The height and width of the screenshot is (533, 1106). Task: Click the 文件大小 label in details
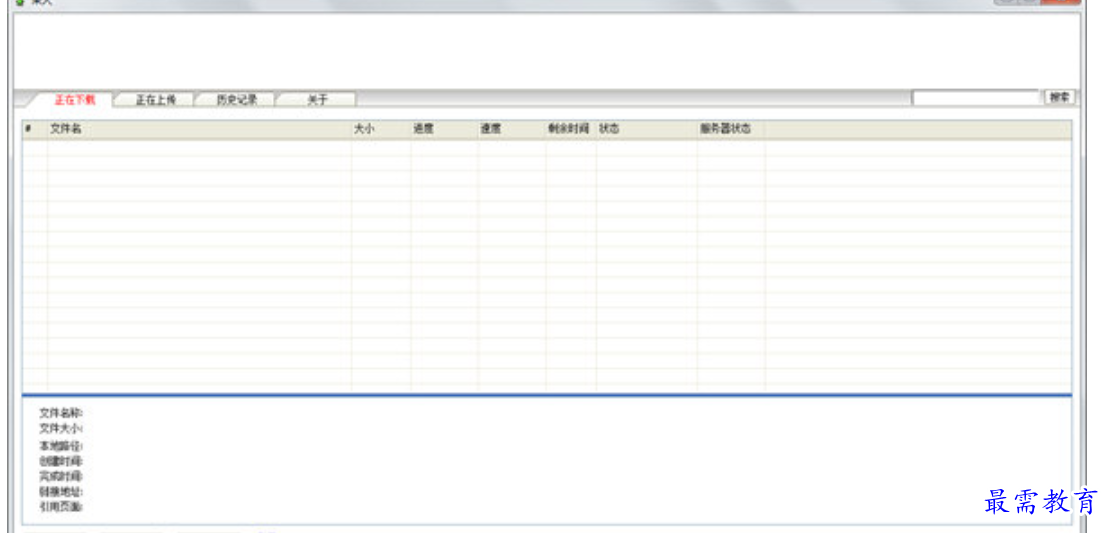point(61,429)
